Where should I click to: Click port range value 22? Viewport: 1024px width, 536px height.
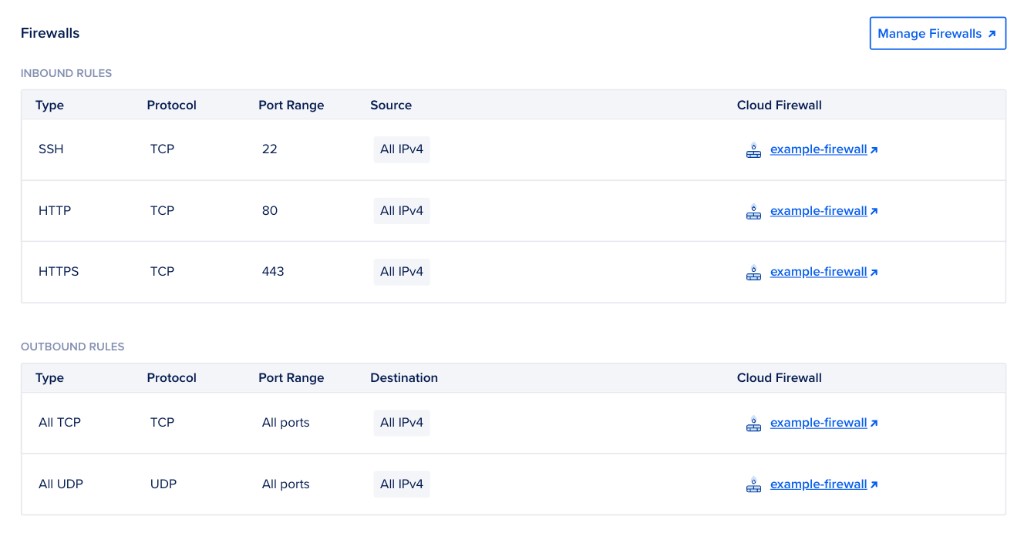click(x=270, y=149)
